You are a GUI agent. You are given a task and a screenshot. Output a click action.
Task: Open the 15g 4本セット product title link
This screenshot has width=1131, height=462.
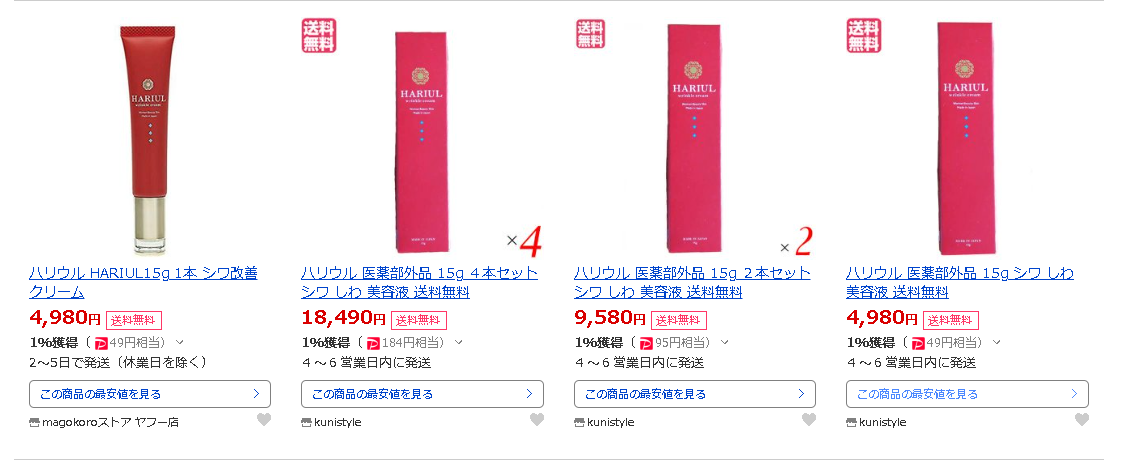click(x=419, y=283)
